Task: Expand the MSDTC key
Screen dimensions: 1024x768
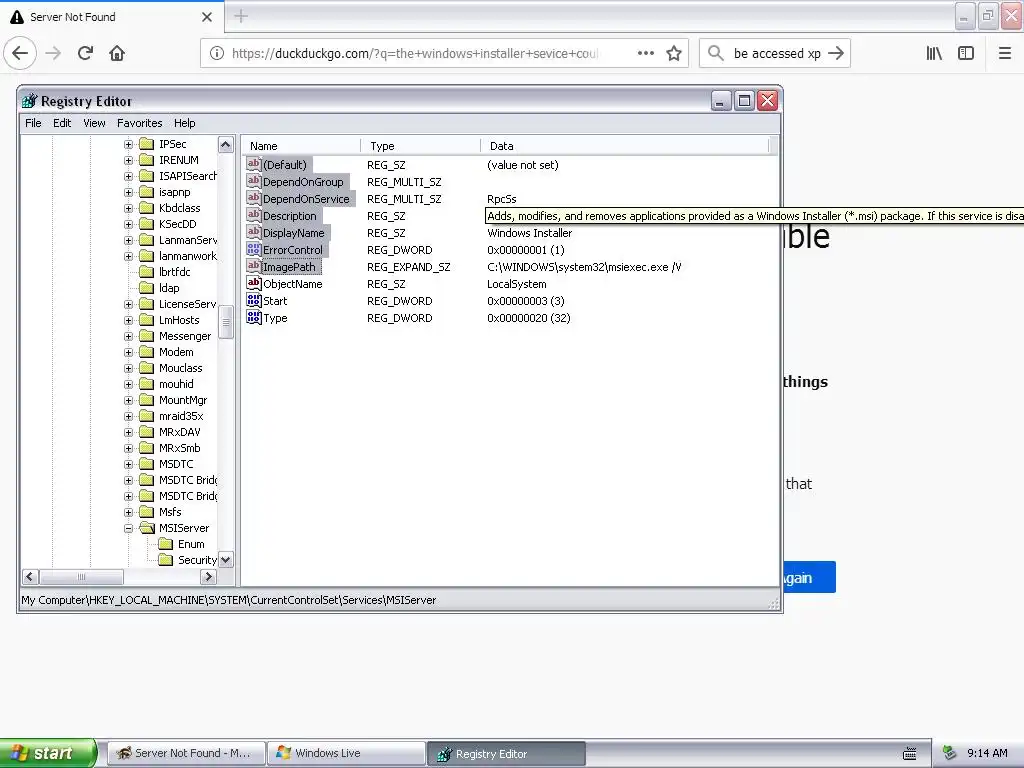Action: pos(128,464)
